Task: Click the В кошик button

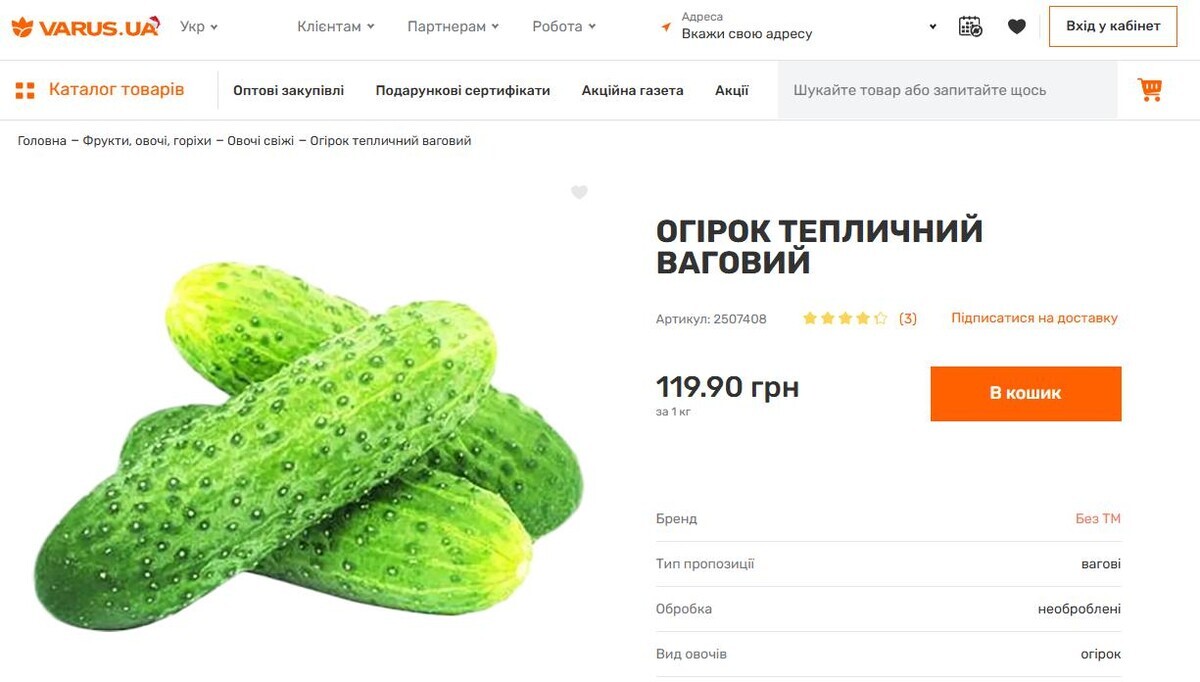Action: pos(1025,393)
